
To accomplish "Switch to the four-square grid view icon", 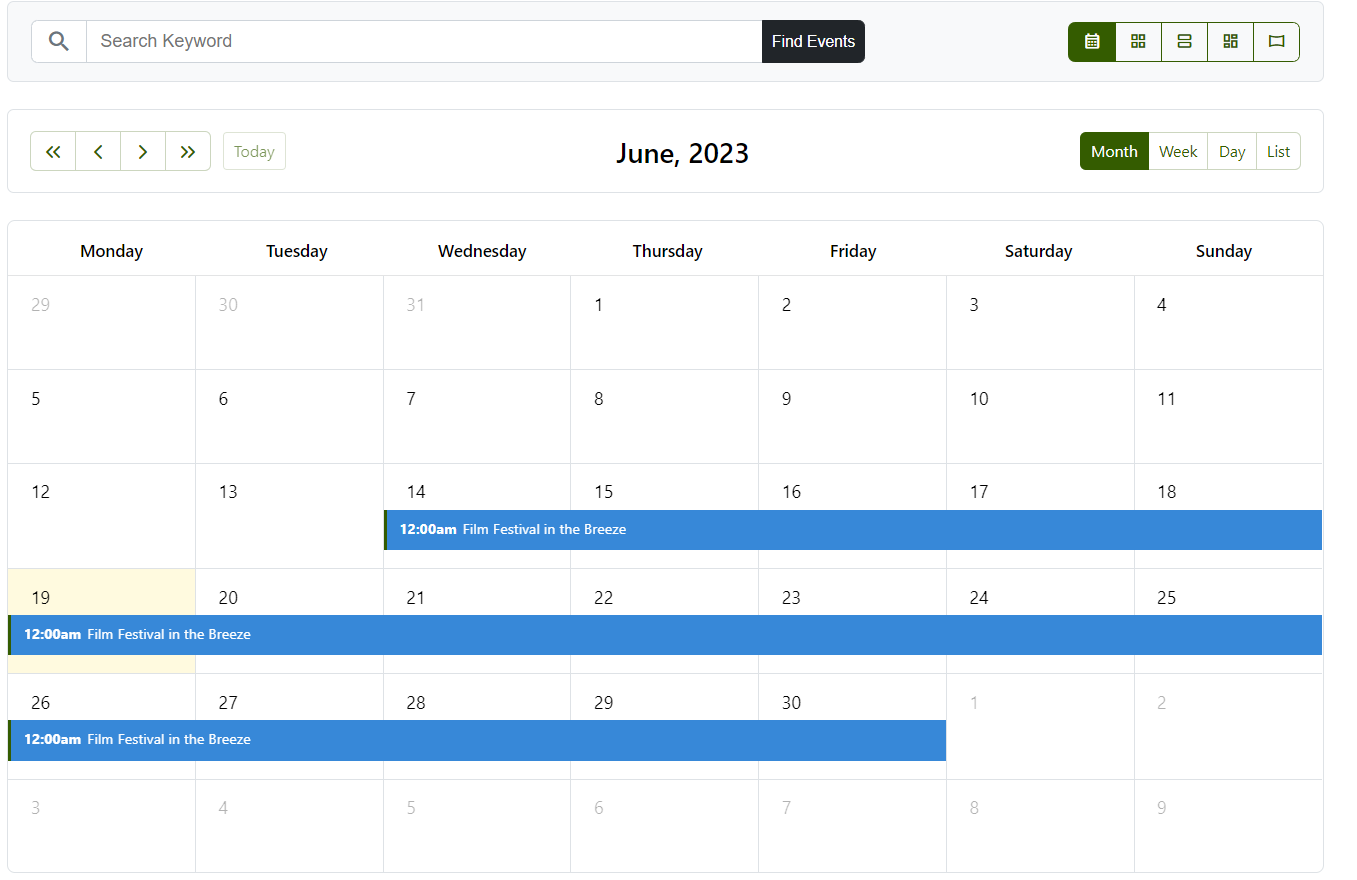I will pos(1138,42).
